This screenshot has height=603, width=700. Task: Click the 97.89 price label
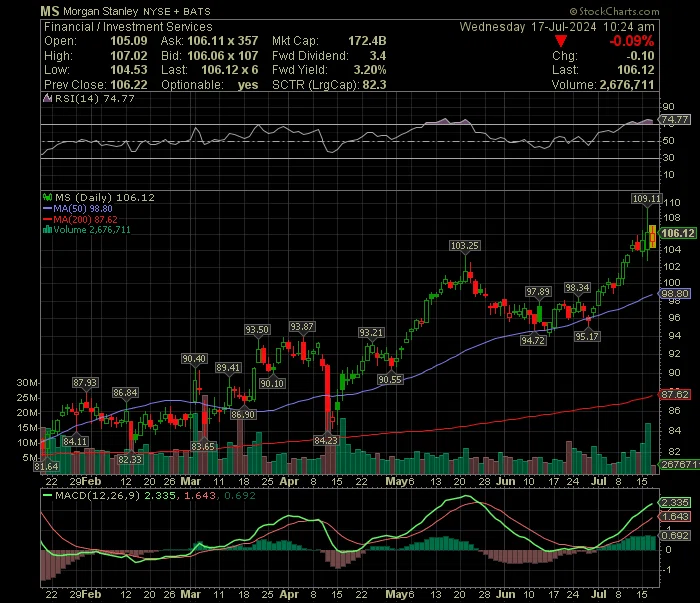(x=538, y=292)
